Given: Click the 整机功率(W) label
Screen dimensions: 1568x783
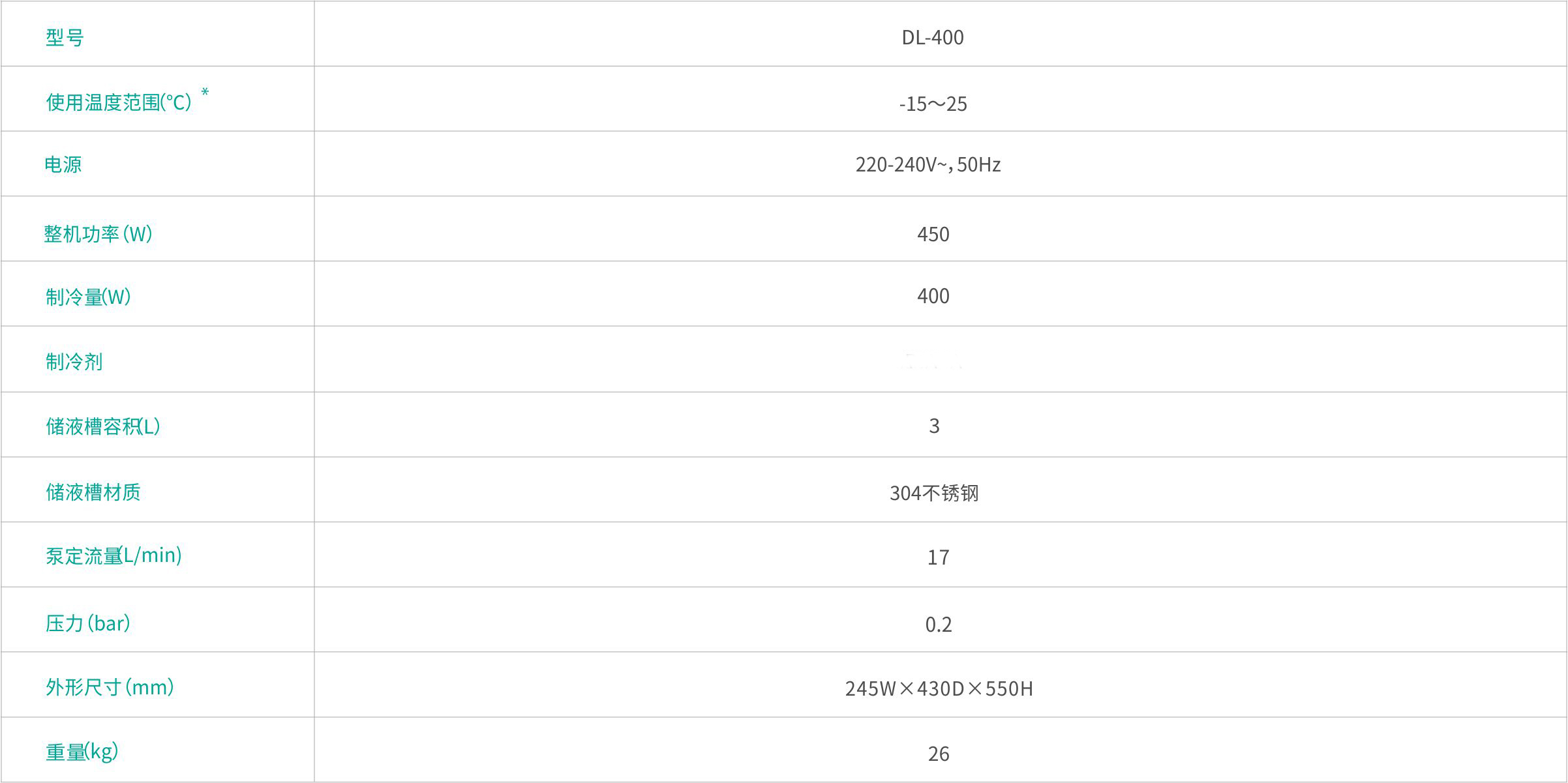Looking at the screenshot, I should pyautogui.click(x=98, y=233).
